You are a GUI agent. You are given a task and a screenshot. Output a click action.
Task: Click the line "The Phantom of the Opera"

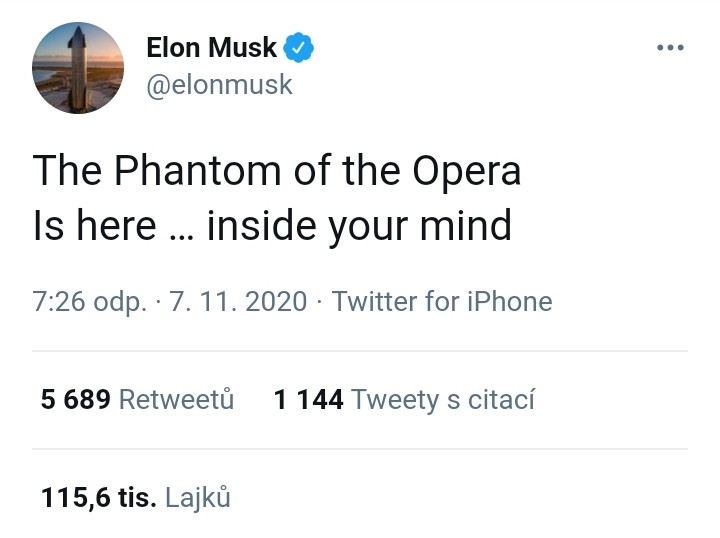[277, 171]
